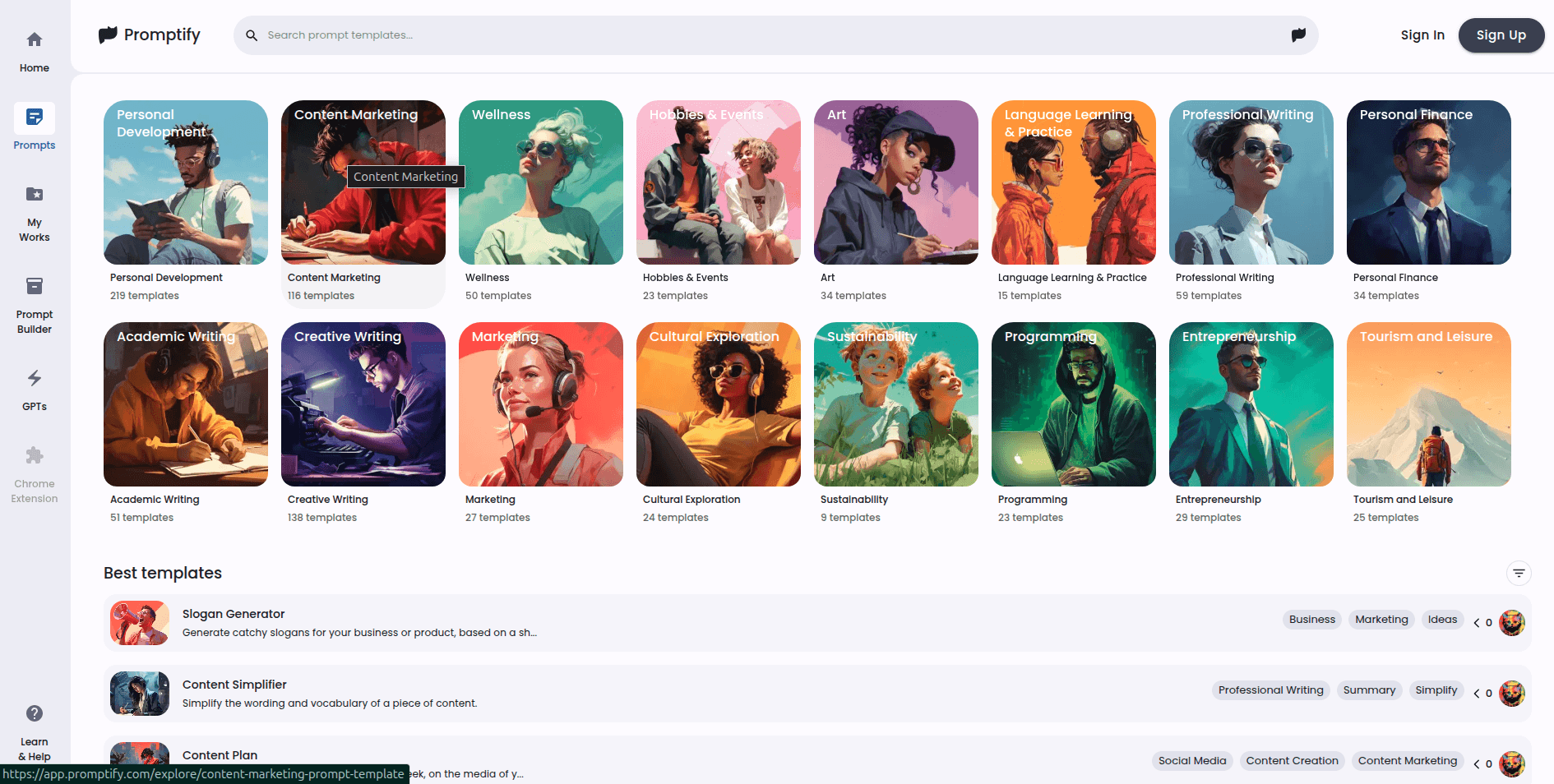Click the Sign Up button

tap(1501, 35)
